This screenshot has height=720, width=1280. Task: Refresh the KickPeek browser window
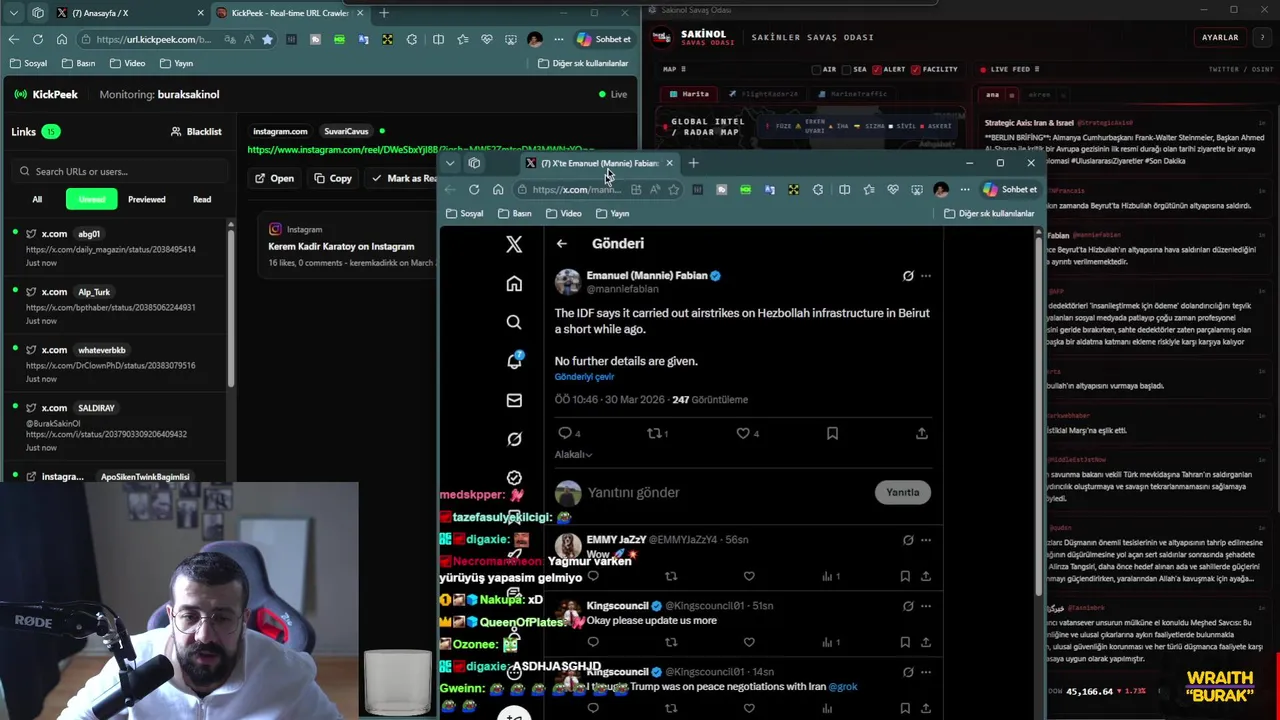coord(37,40)
